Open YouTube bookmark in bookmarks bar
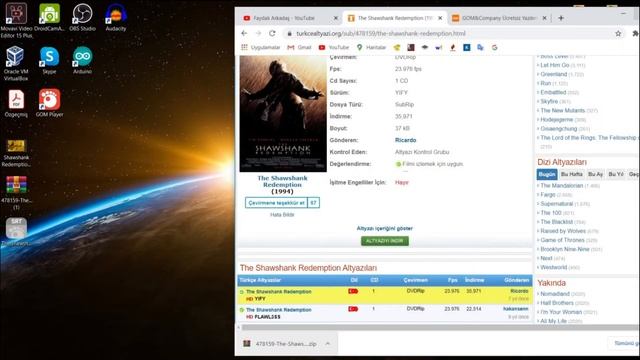The image size is (640, 360). pos(334,47)
